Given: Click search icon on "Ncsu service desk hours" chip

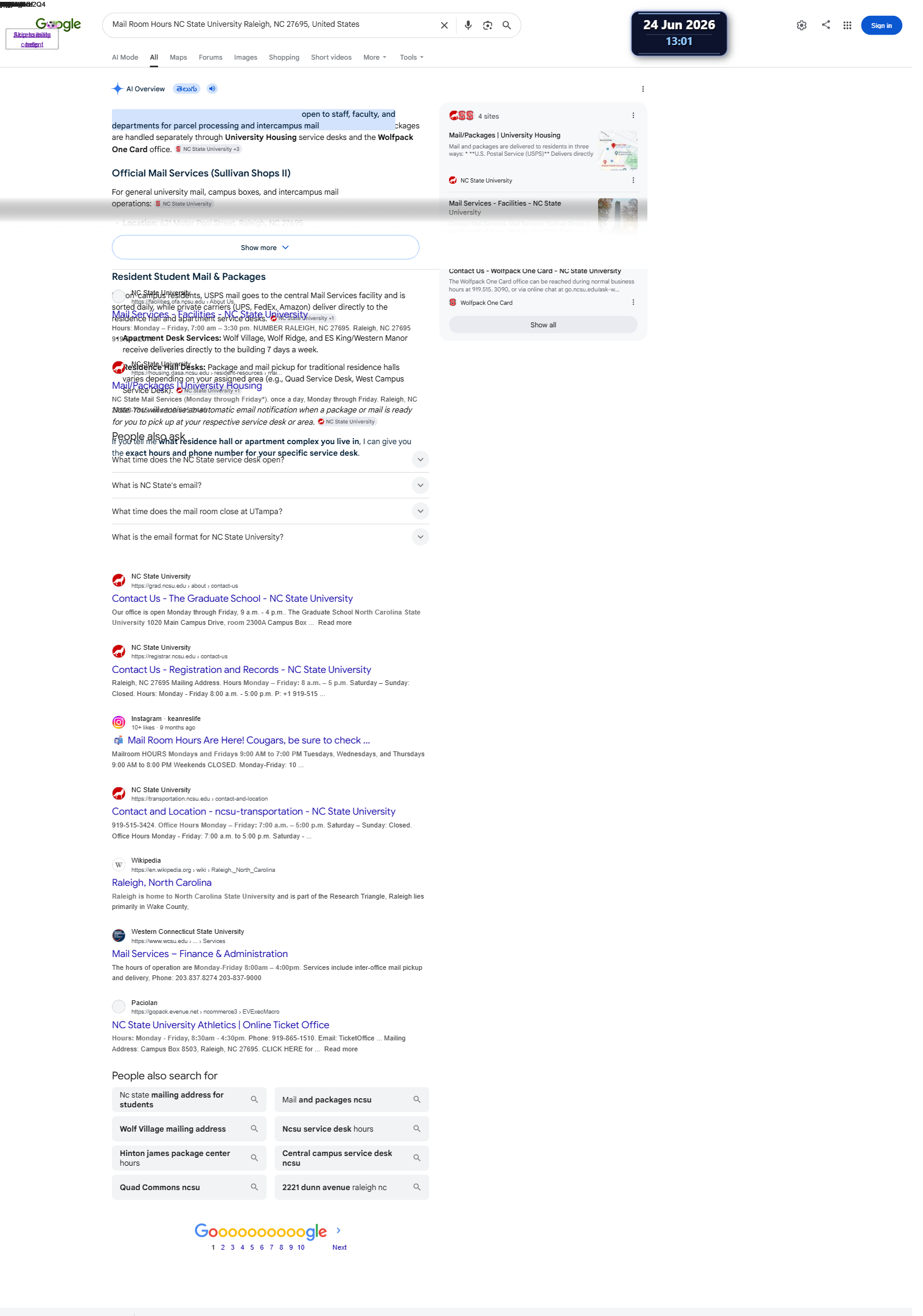Looking at the screenshot, I should coord(417,1129).
